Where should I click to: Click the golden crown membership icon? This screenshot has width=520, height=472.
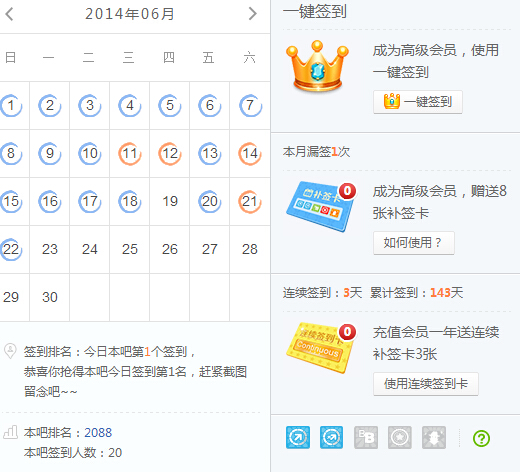tap(317, 66)
